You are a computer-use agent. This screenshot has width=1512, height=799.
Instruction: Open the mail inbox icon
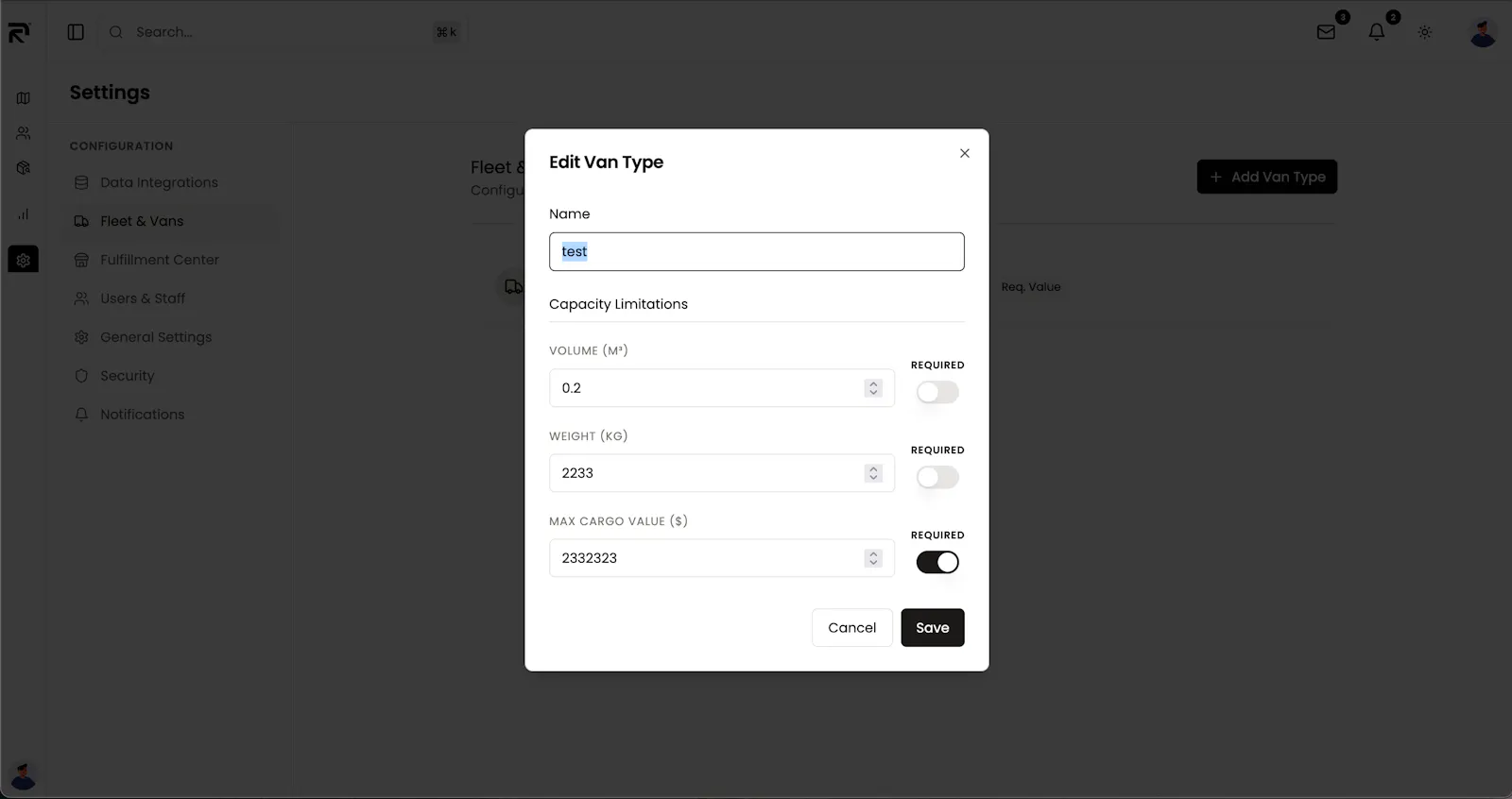[x=1326, y=32]
